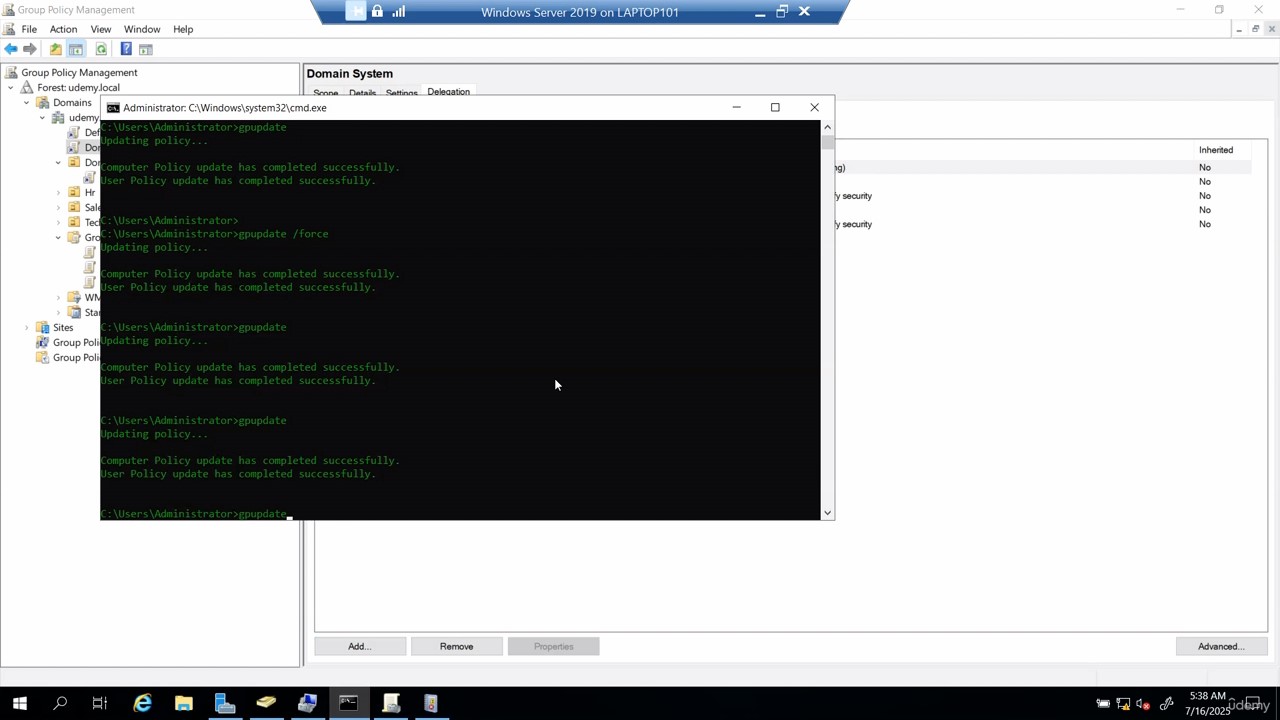
Task: Open the Help menu
Action: pos(183,29)
